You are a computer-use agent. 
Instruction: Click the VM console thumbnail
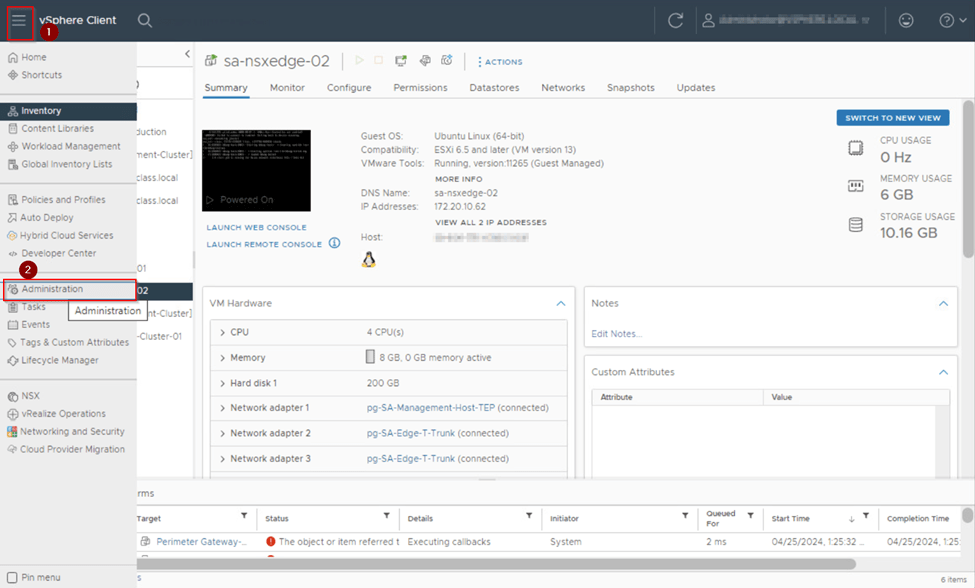point(256,170)
